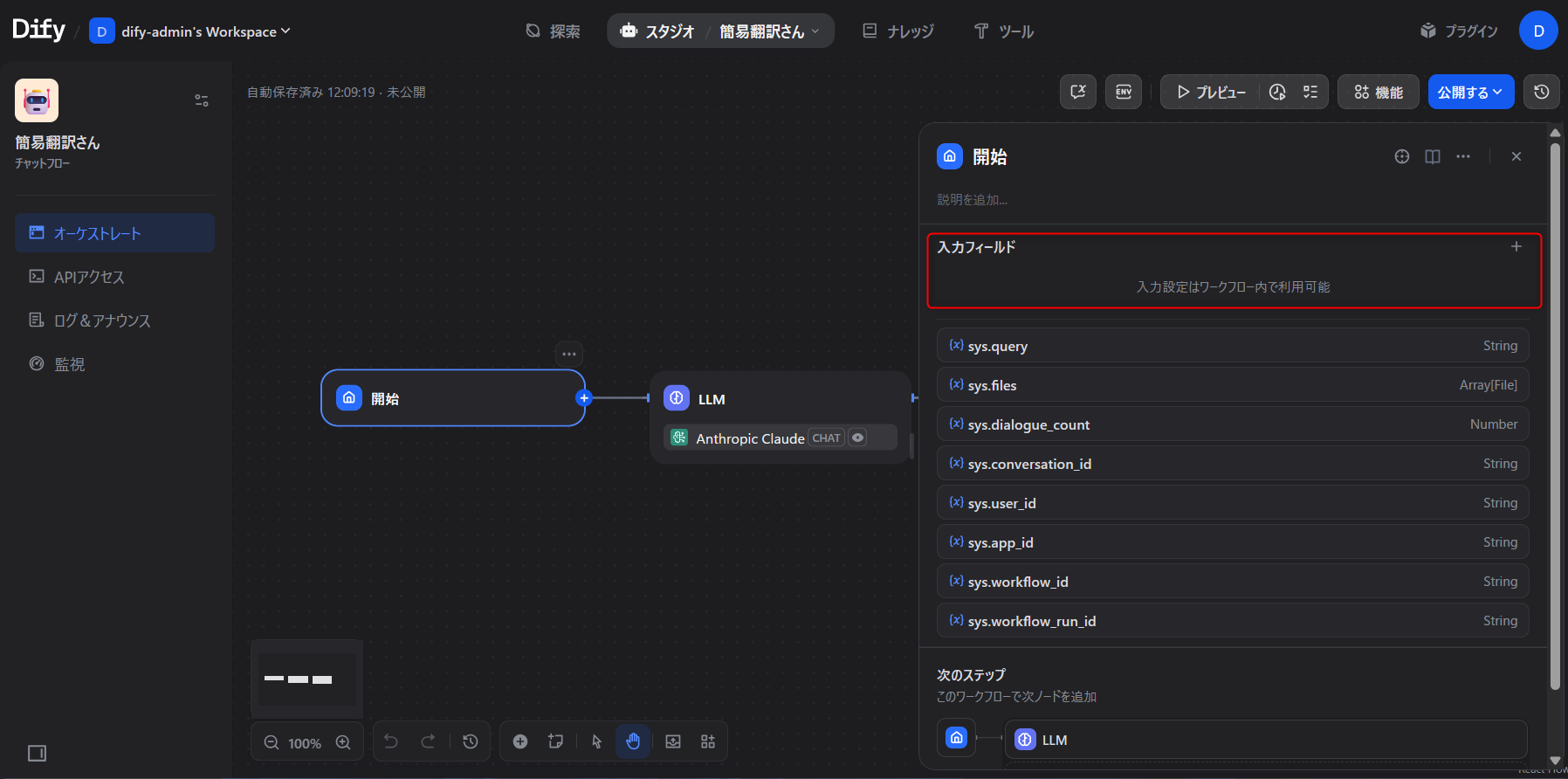Add a note to the canvas
Viewport: 1568px width, 779px height.
coord(555,741)
